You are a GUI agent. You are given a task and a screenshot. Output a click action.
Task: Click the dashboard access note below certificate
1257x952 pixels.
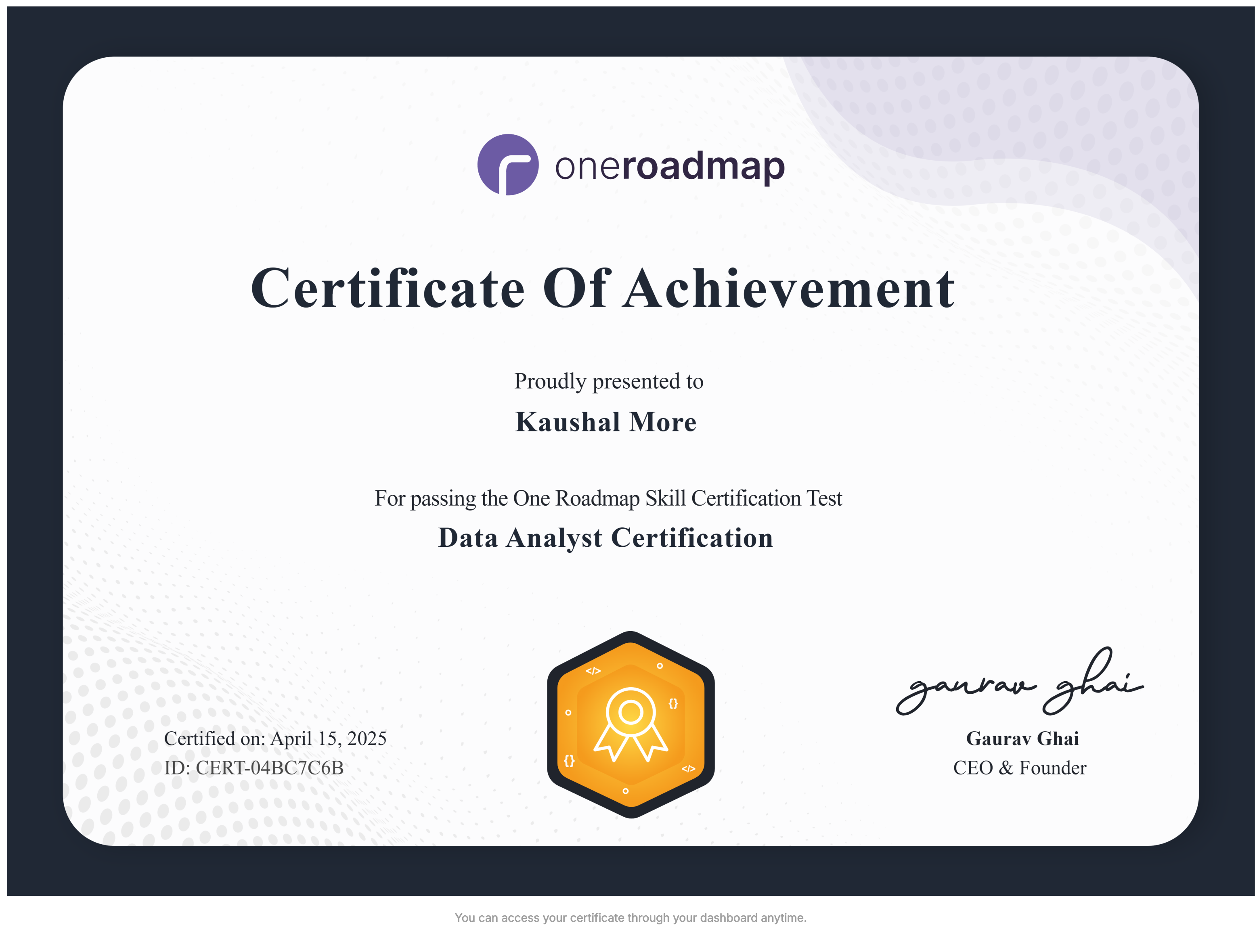pyautogui.click(x=630, y=917)
